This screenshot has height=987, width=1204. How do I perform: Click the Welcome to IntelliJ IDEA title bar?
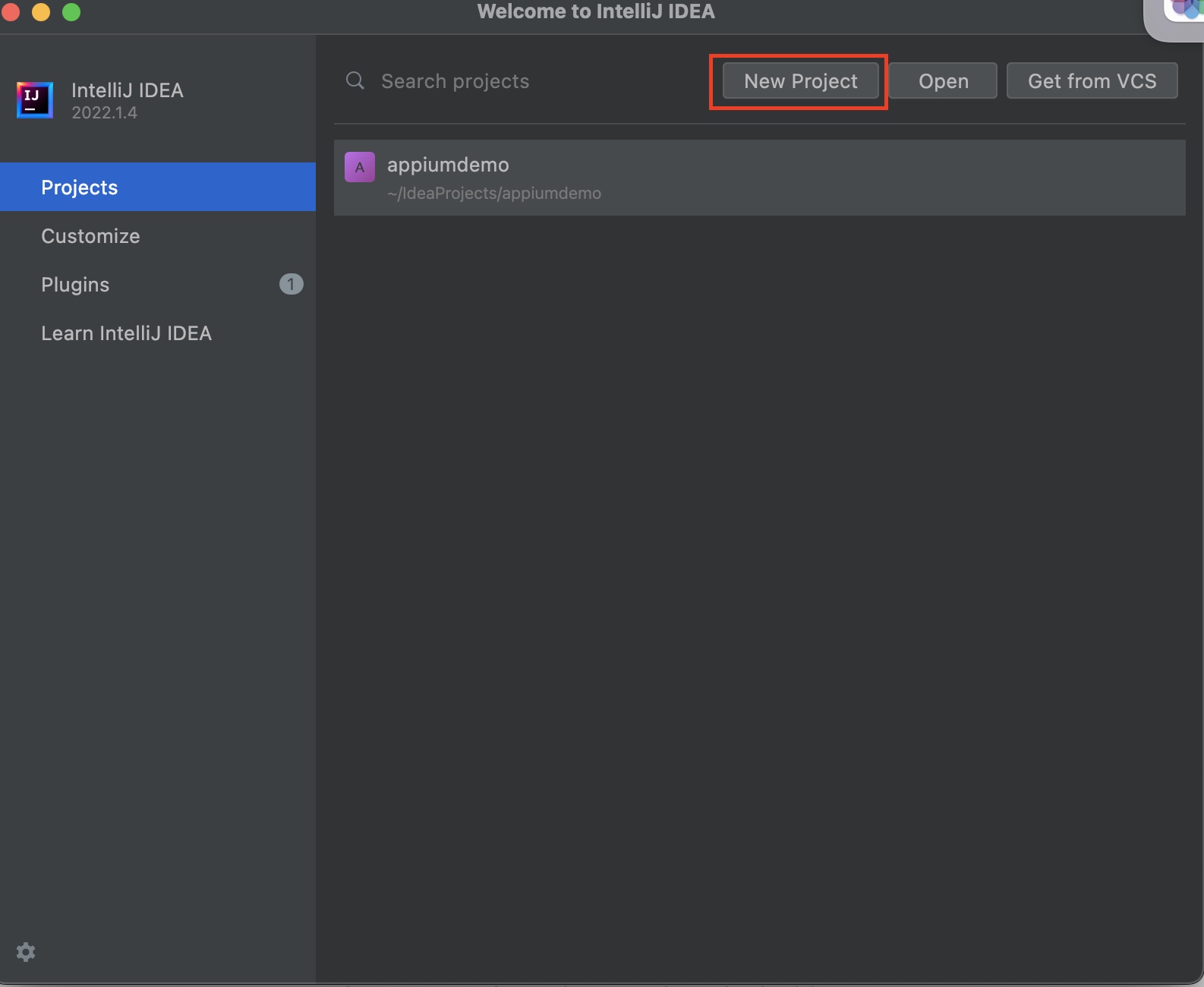point(596,12)
